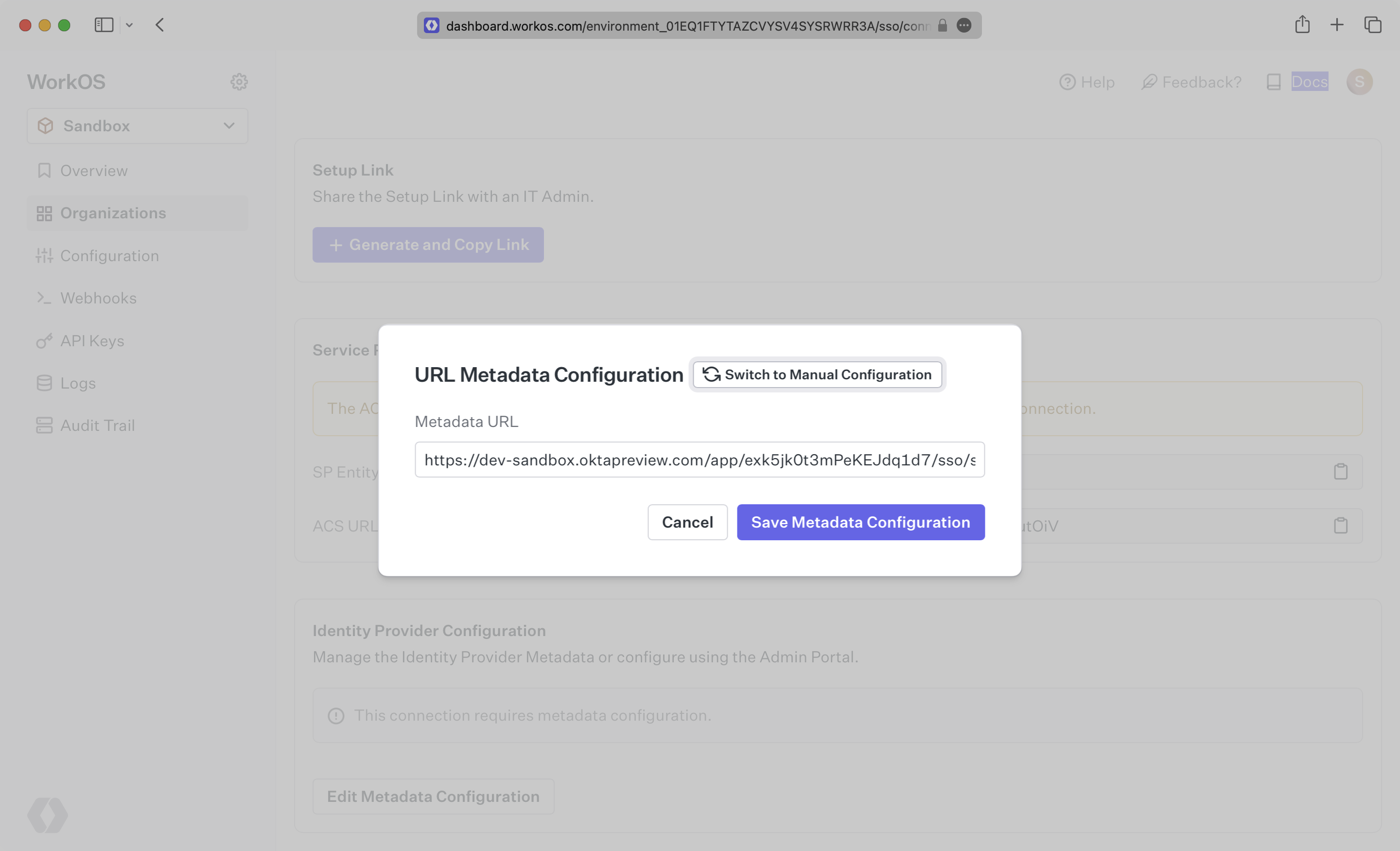Open the WorkOS settings gear icon
Viewport: 1400px width, 851px height.
(x=239, y=81)
